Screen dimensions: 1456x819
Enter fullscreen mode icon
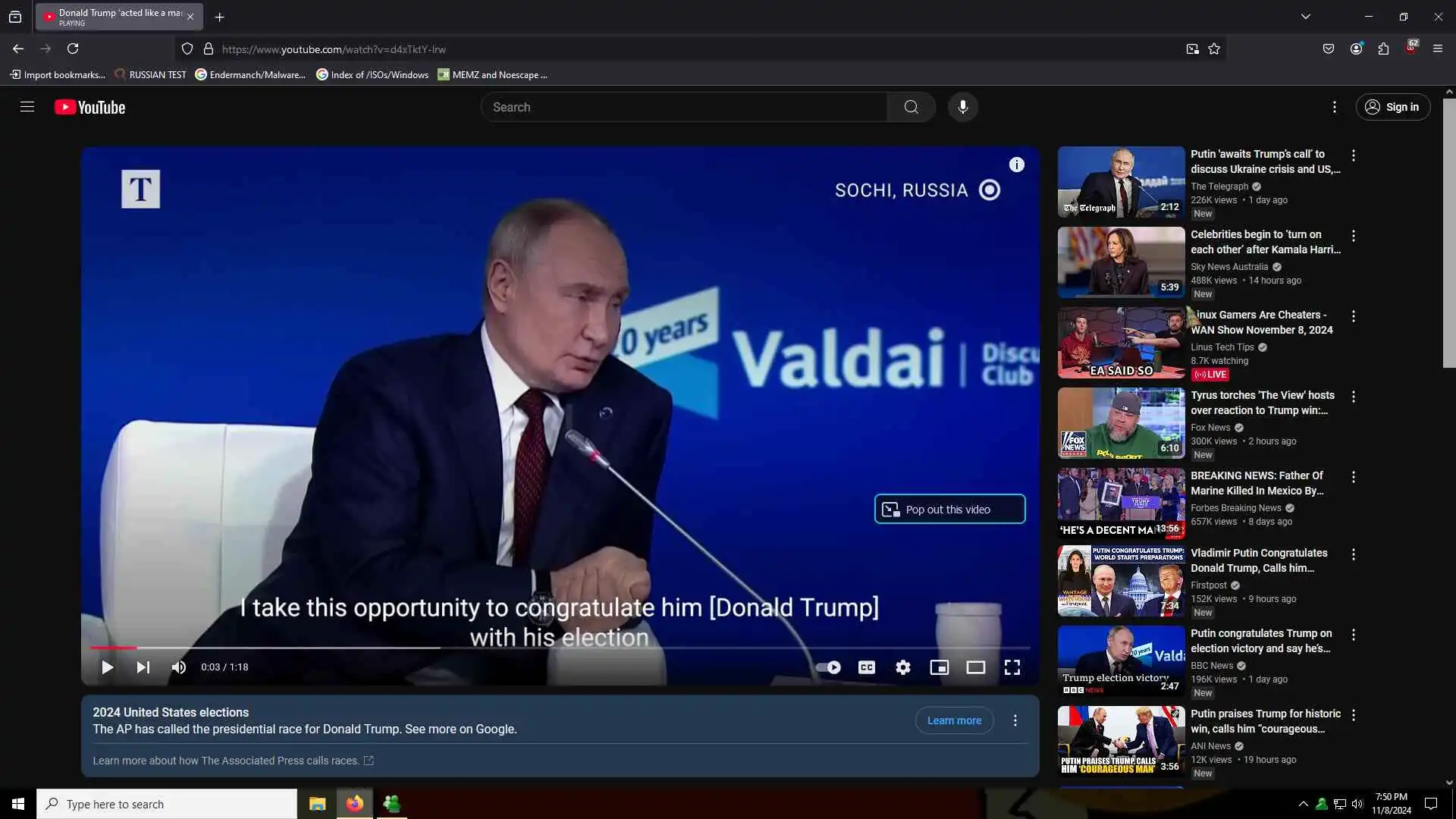(x=1012, y=667)
